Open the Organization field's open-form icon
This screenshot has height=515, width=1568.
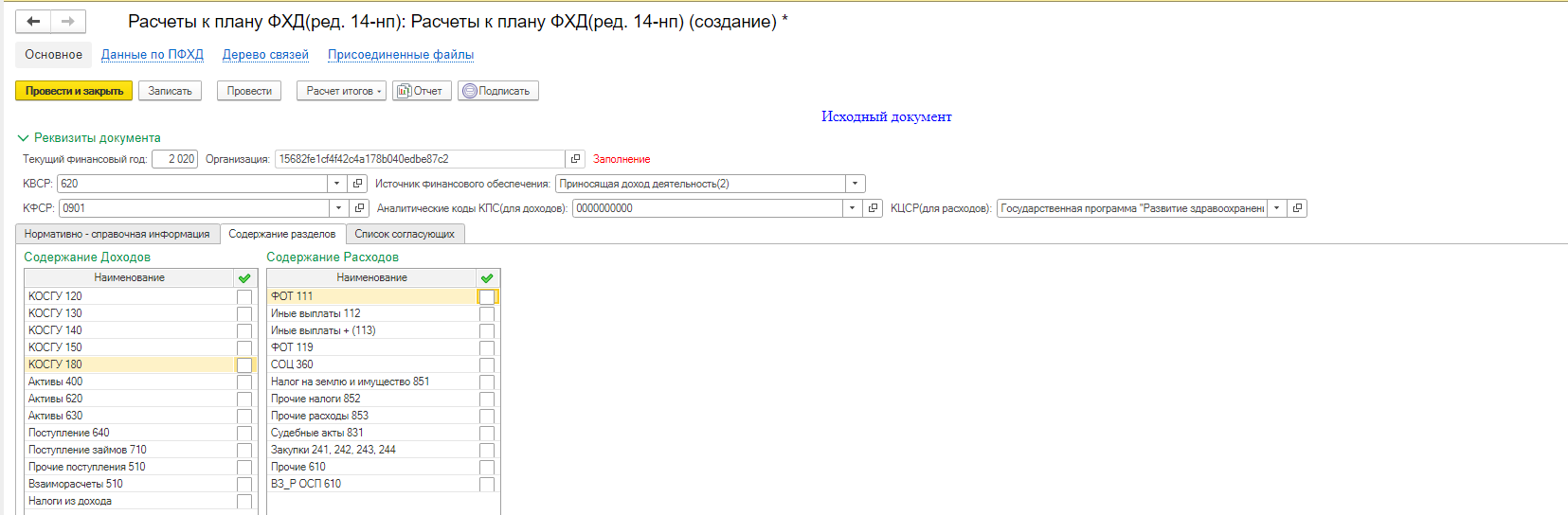(575, 159)
